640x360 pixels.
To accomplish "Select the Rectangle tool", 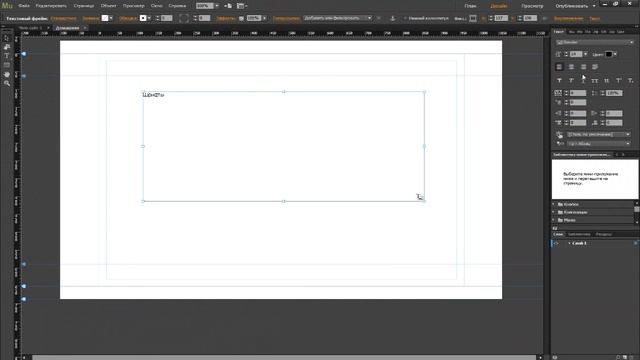I will [x=7, y=65].
